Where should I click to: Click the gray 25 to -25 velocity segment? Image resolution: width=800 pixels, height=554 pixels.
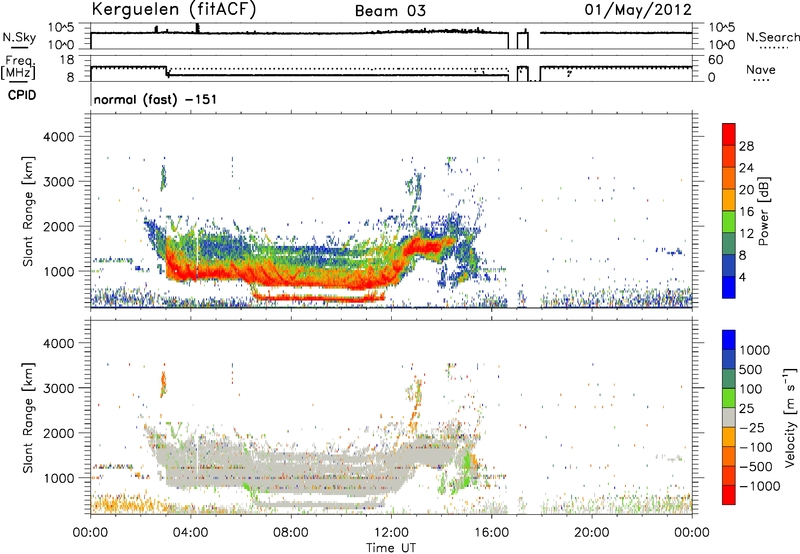(729, 417)
